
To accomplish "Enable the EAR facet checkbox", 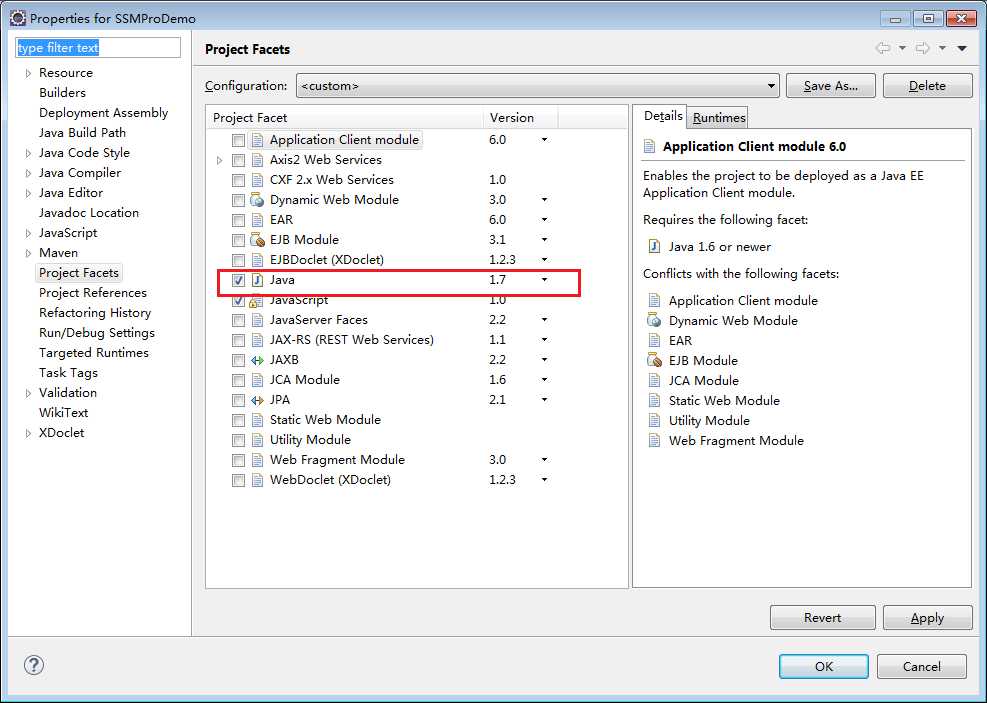I will coord(238,220).
